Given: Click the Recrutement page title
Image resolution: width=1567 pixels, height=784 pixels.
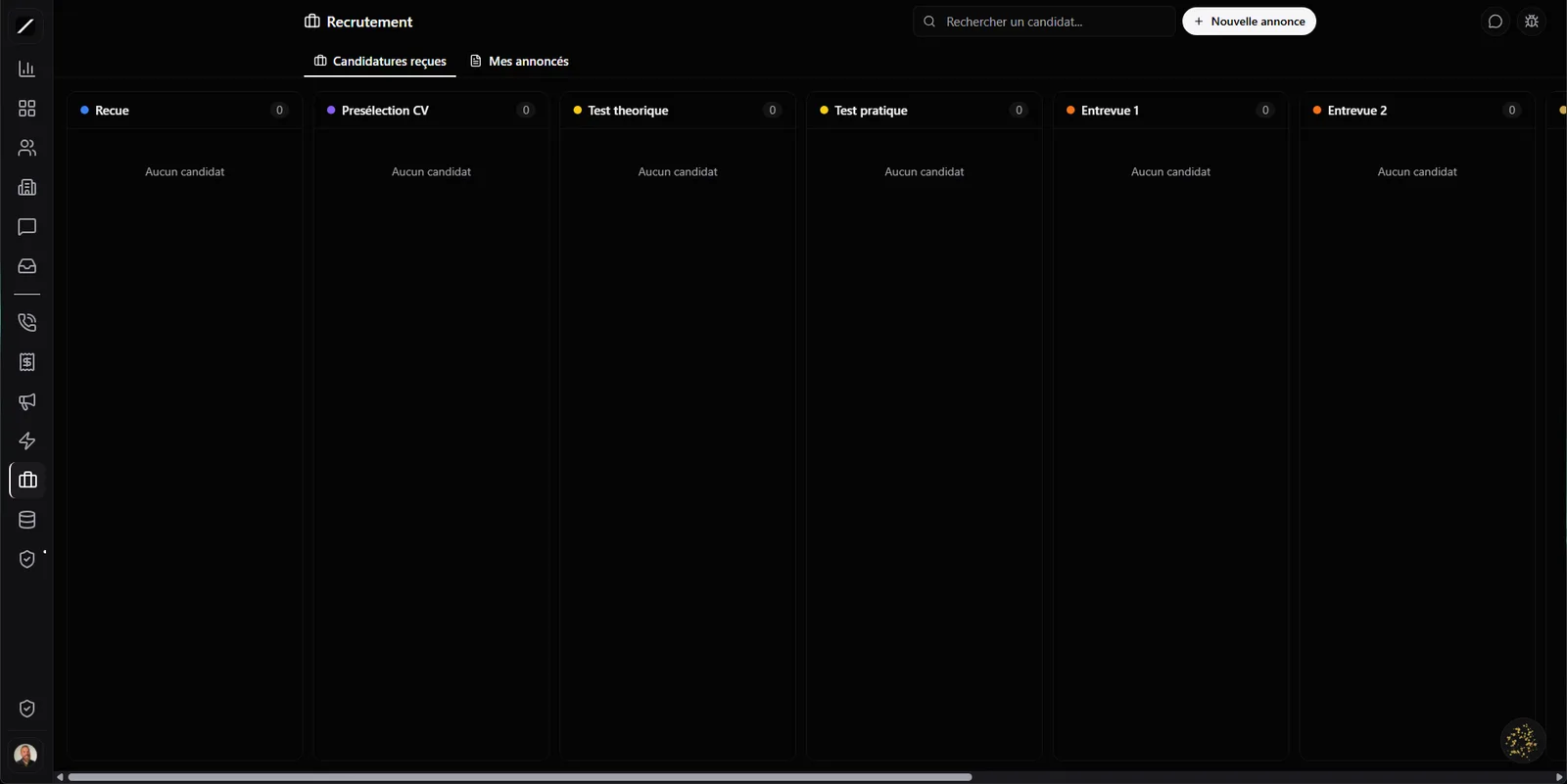Looking at the screenshot, I should pyautogui.click(x=369, y=22).
